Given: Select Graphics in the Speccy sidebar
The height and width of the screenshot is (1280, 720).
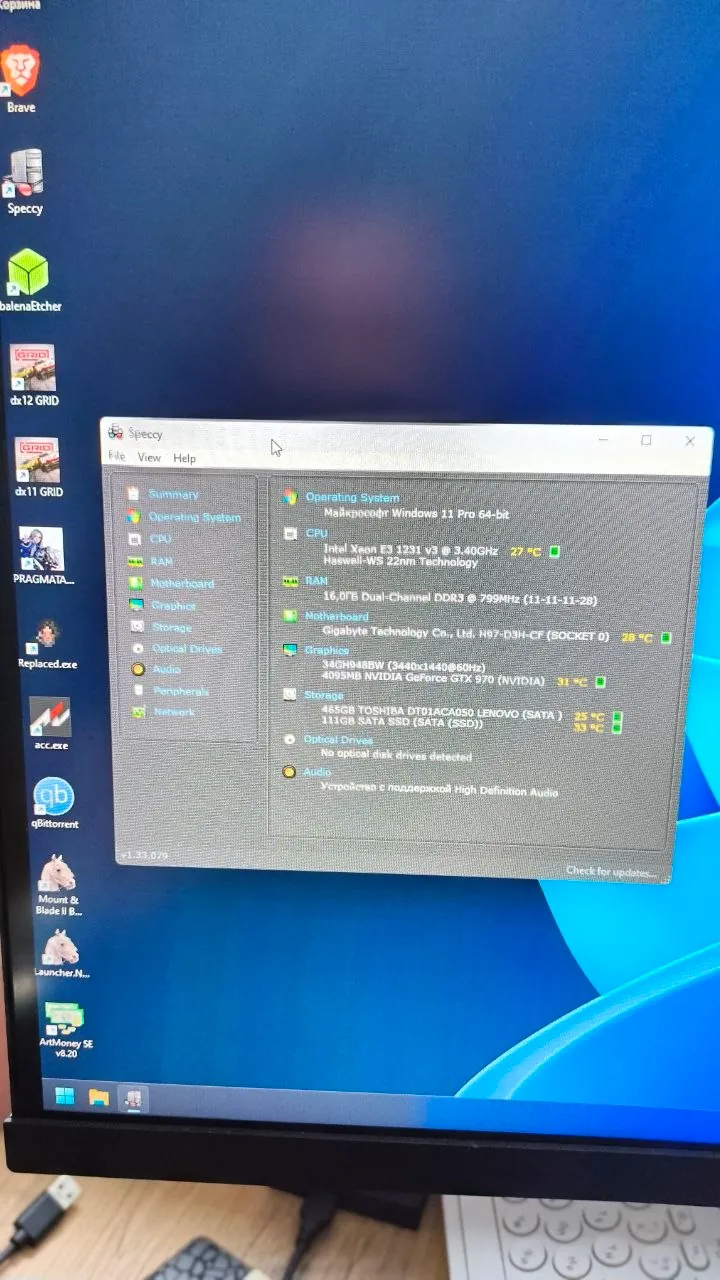Looking at the screenshot, I should 173,605.
